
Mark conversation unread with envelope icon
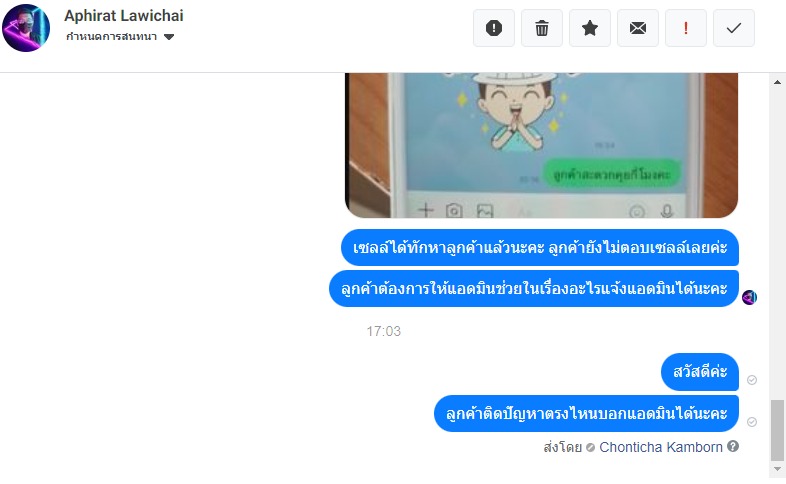click(x=638, y=28)
